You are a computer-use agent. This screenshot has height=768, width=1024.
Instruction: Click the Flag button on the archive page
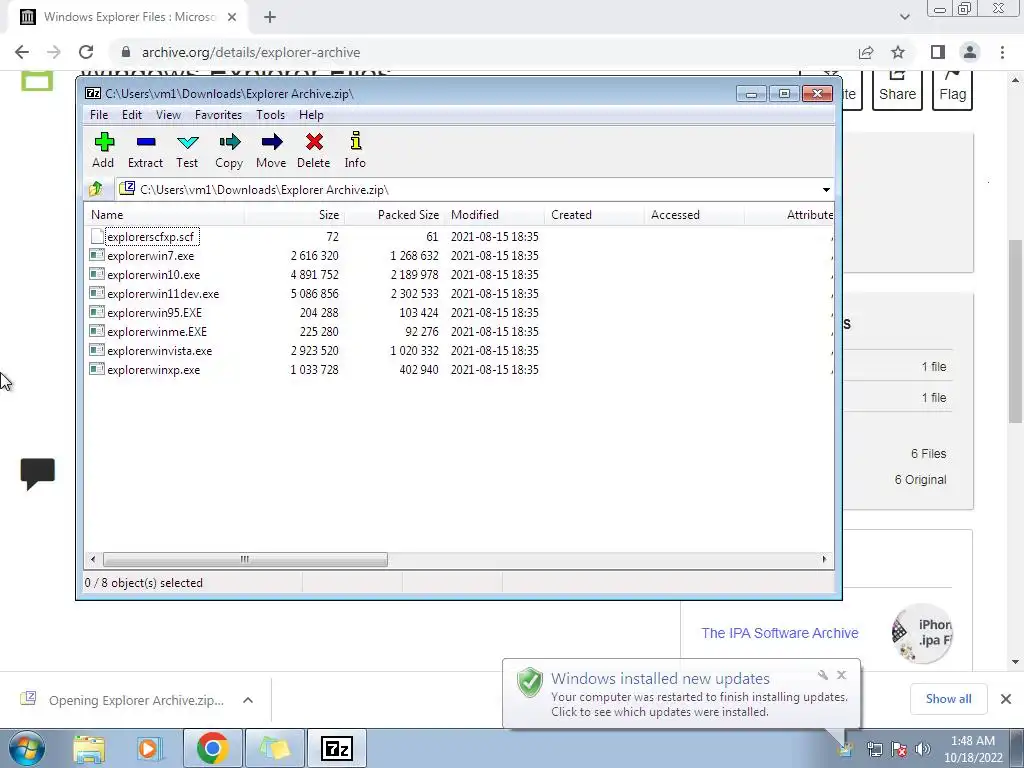[952, 90]
